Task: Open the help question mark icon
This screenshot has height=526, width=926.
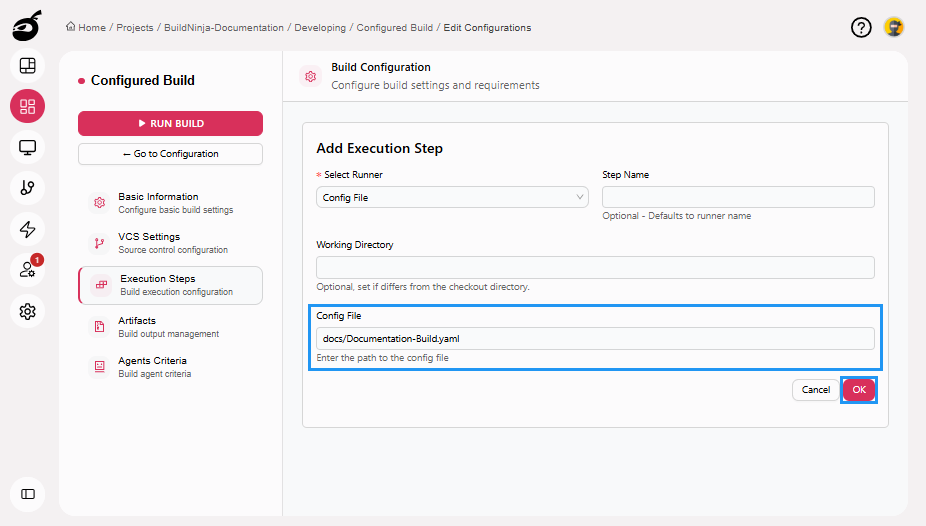Action: pos(861,27)
